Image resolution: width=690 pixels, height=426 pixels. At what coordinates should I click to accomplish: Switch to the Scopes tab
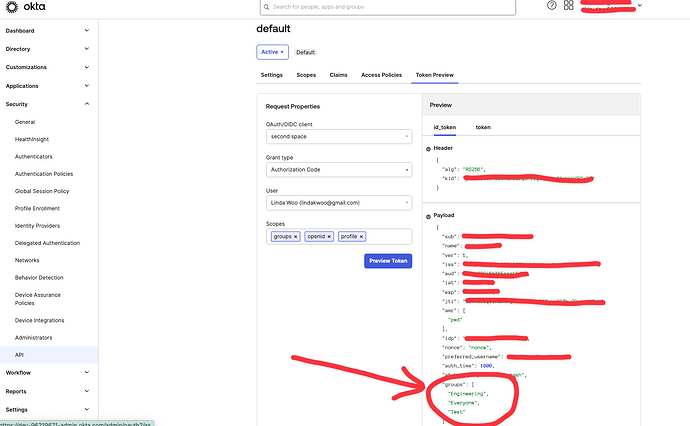click(306, 75)
